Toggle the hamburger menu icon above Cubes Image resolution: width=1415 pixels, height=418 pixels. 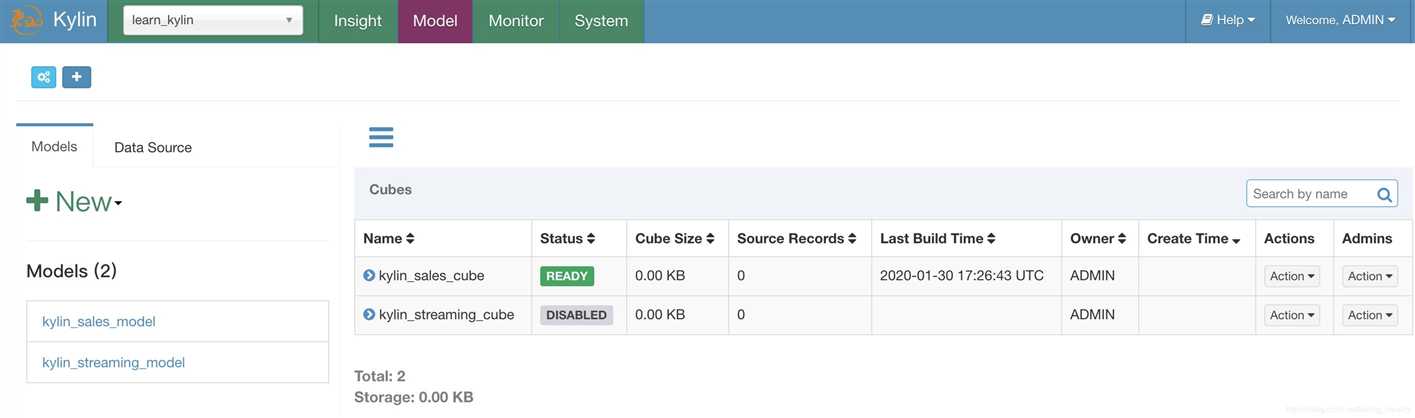click(x=381, y=137)
